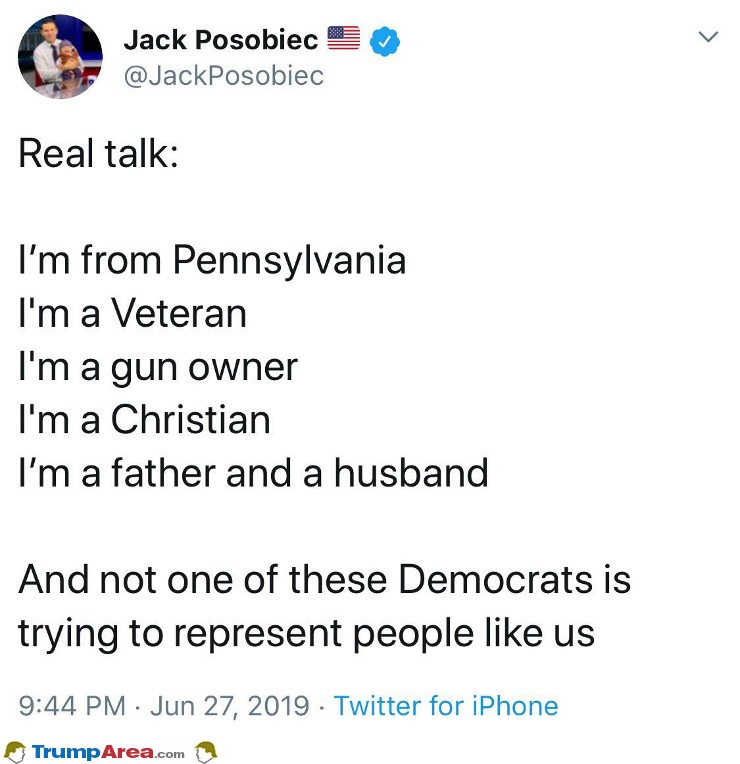
Task: Click the word "Democrats" in the tweet
Action: (x=496, y=580)
